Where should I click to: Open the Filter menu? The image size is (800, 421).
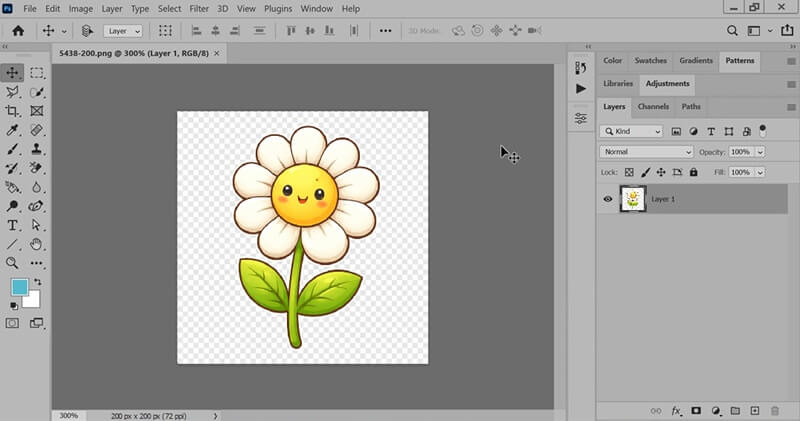point(199,9)
